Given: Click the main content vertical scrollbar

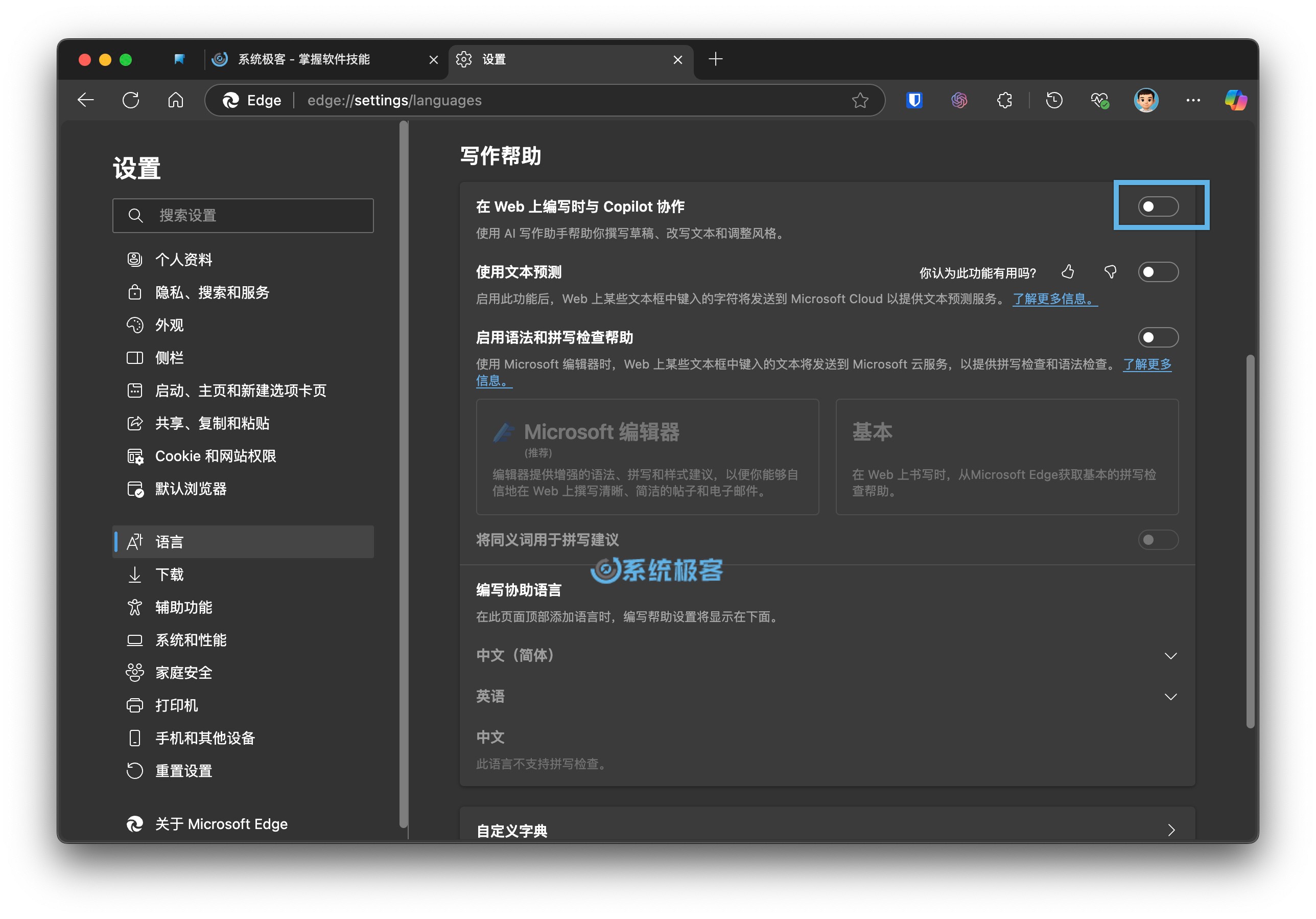Looking at the screenshot, I should pyautogui.click(x=1250, y=541).
